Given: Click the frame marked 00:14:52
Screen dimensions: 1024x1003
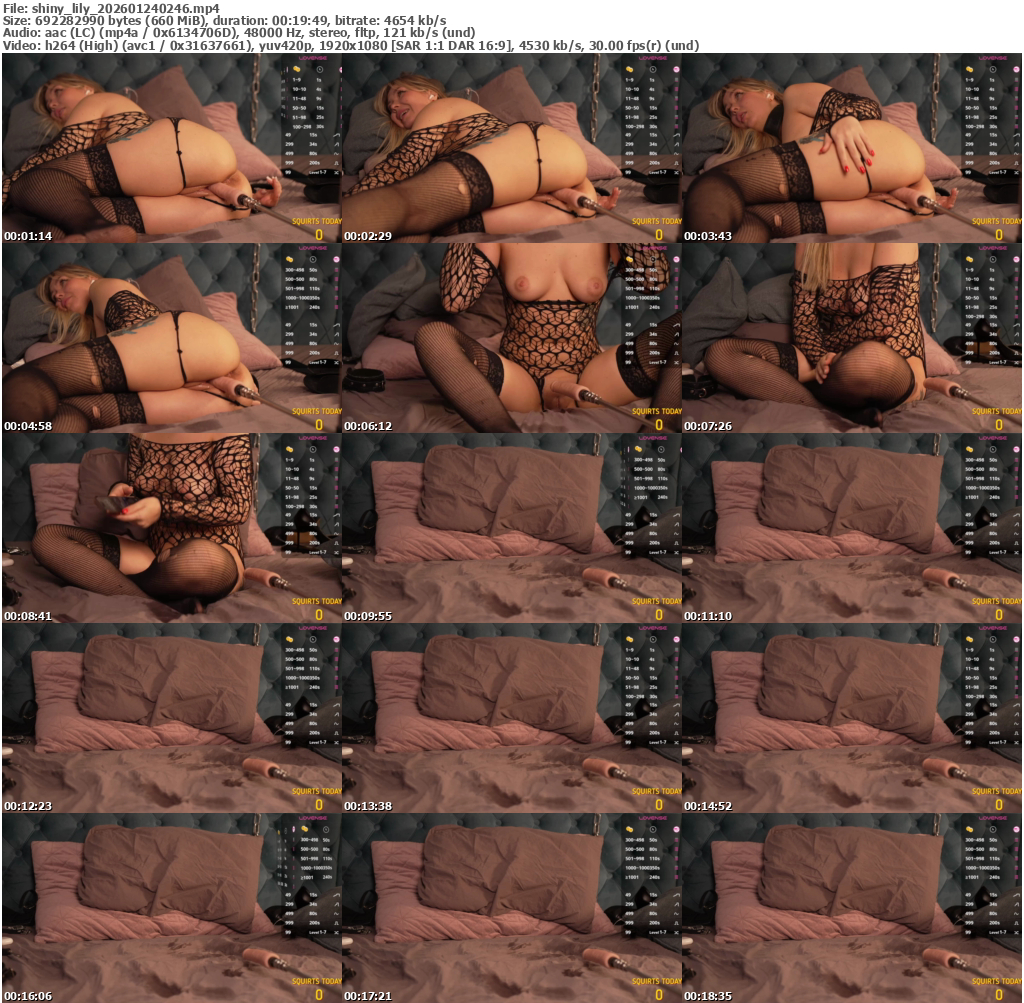Looking at the screenshot, I should [x=852, y=718].
